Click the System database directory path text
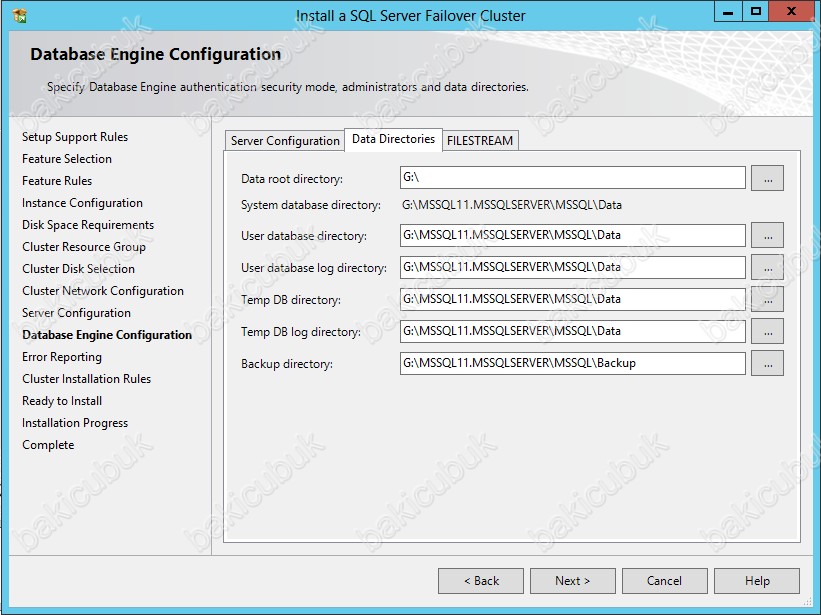This screenshot has height=615, width=821. click(512, 205)
